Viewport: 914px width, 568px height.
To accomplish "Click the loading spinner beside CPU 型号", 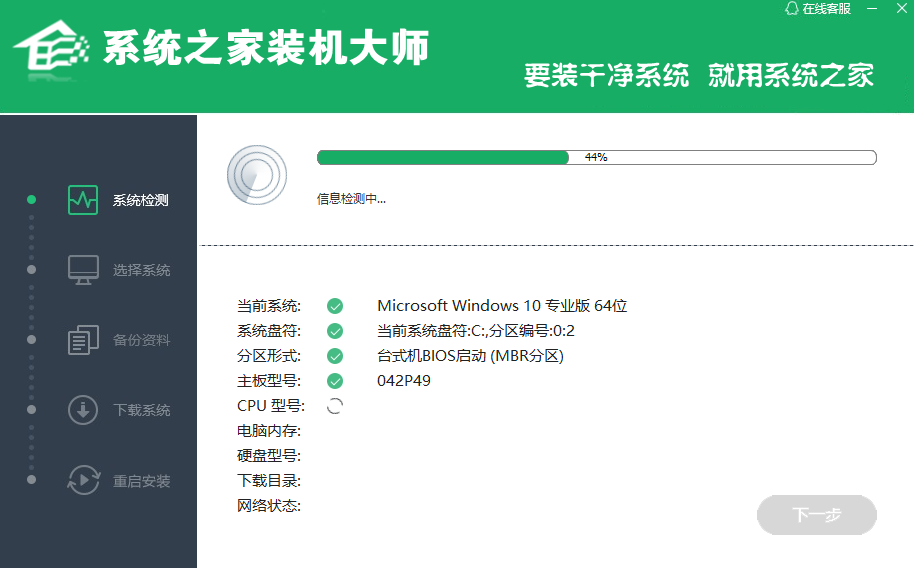I will pos(335,406).
